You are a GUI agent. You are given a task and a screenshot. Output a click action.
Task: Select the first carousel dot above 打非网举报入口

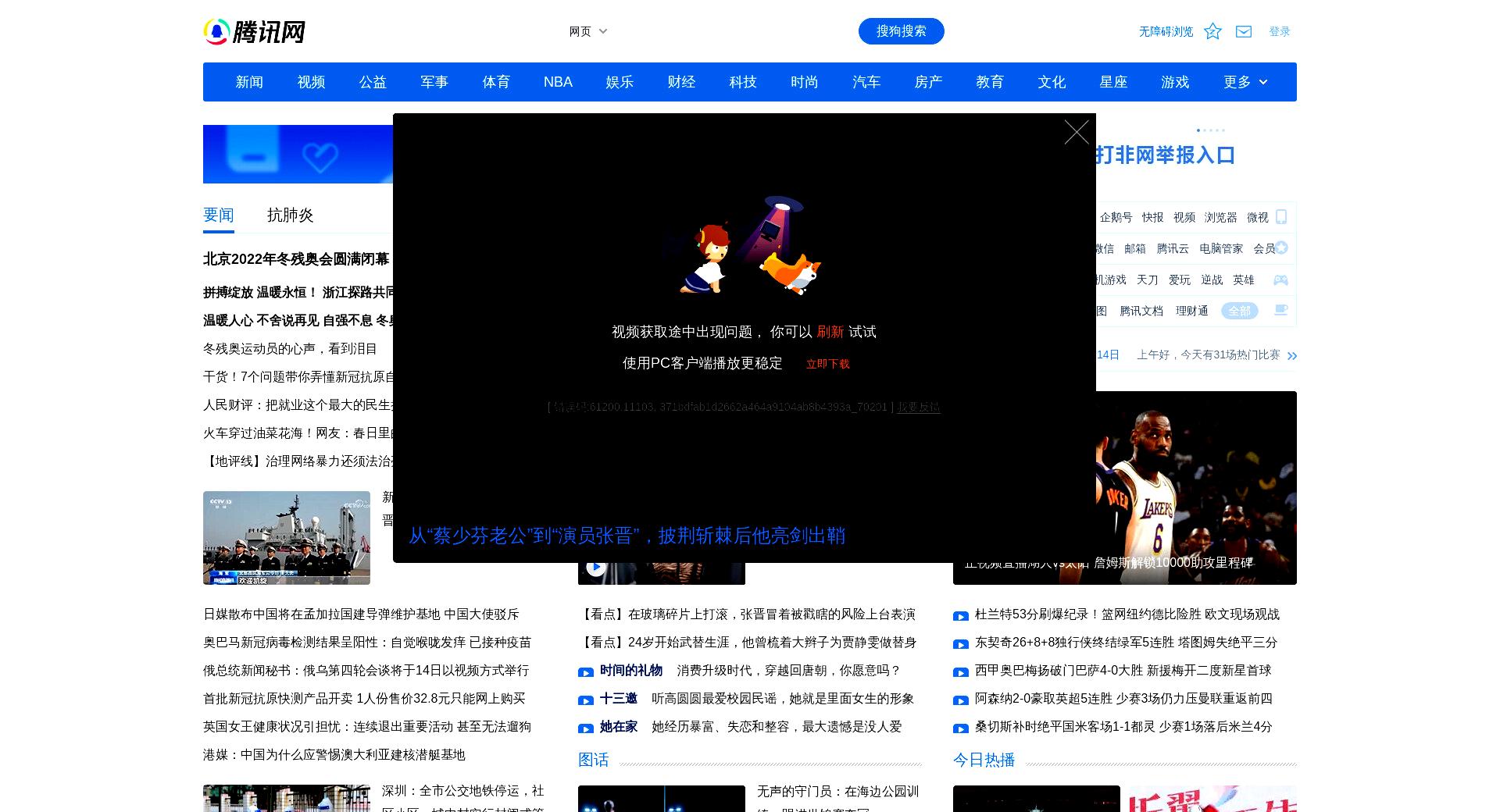[x=1198, y=130]
